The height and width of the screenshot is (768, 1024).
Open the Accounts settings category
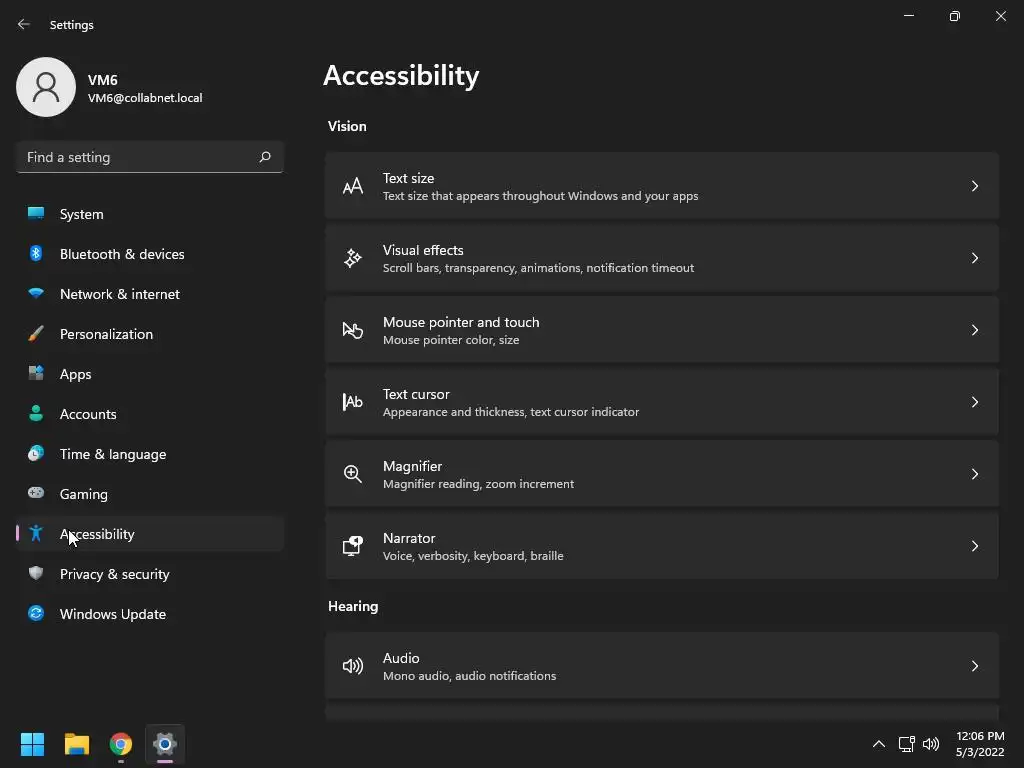(x=88, y=414)
